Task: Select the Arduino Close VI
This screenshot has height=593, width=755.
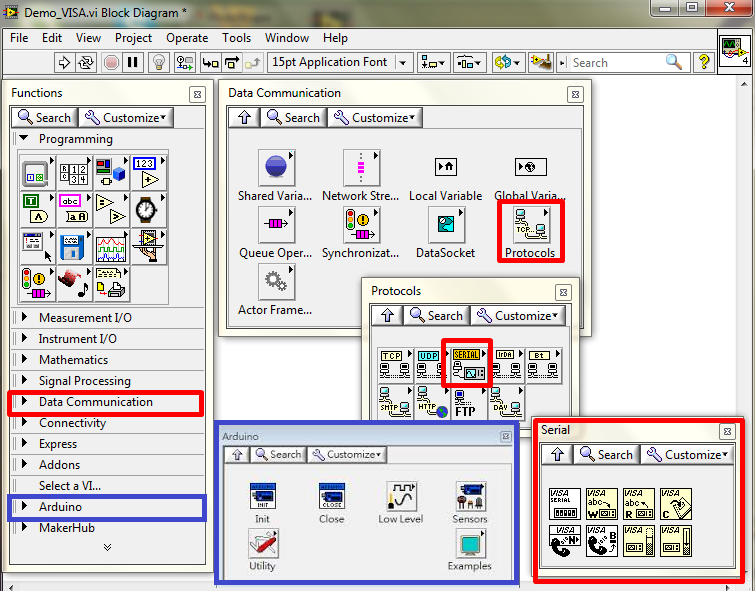Action: (332, 496)
